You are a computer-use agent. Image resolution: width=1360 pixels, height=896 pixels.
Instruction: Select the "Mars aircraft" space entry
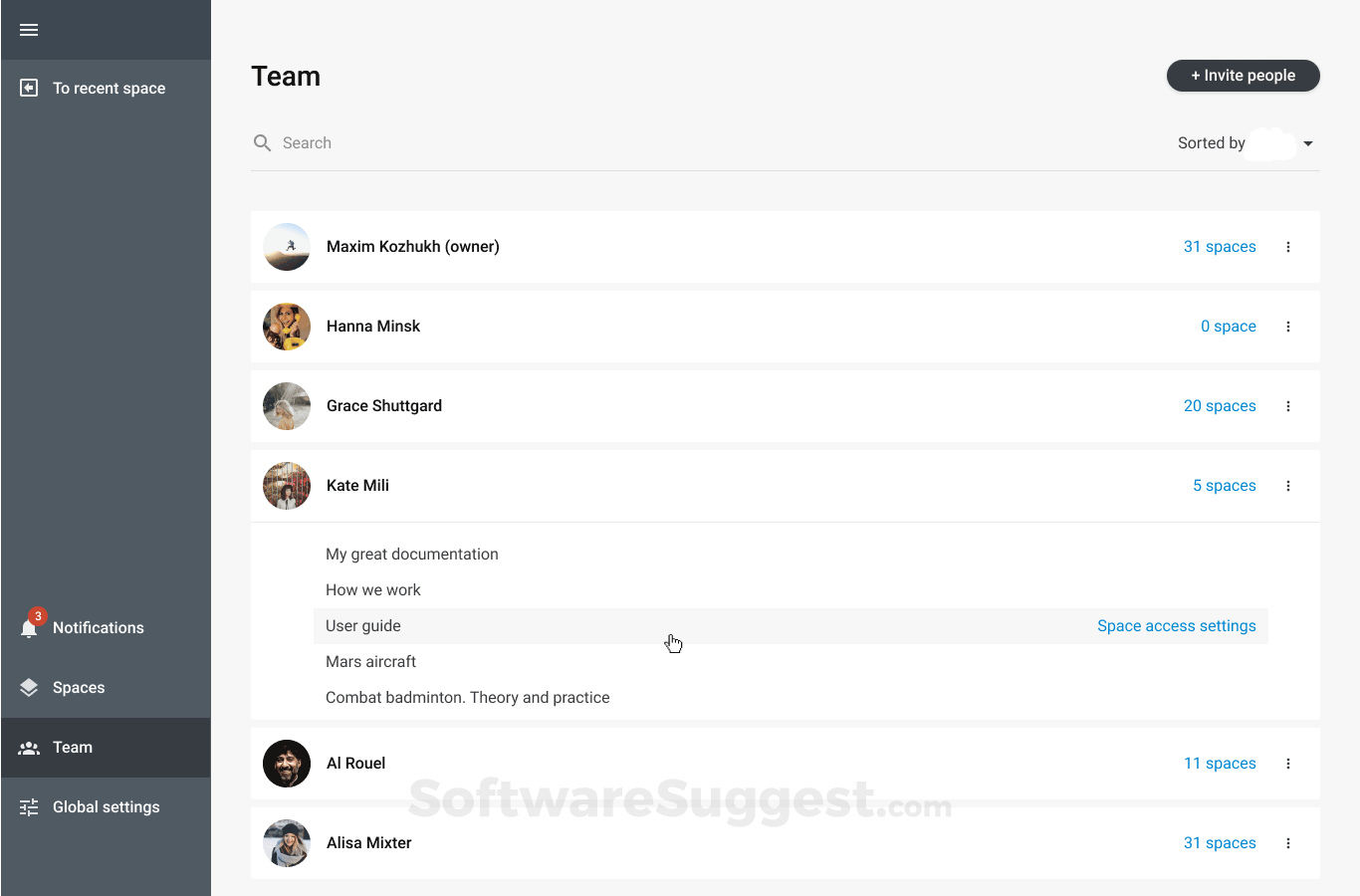pos(370,661)
